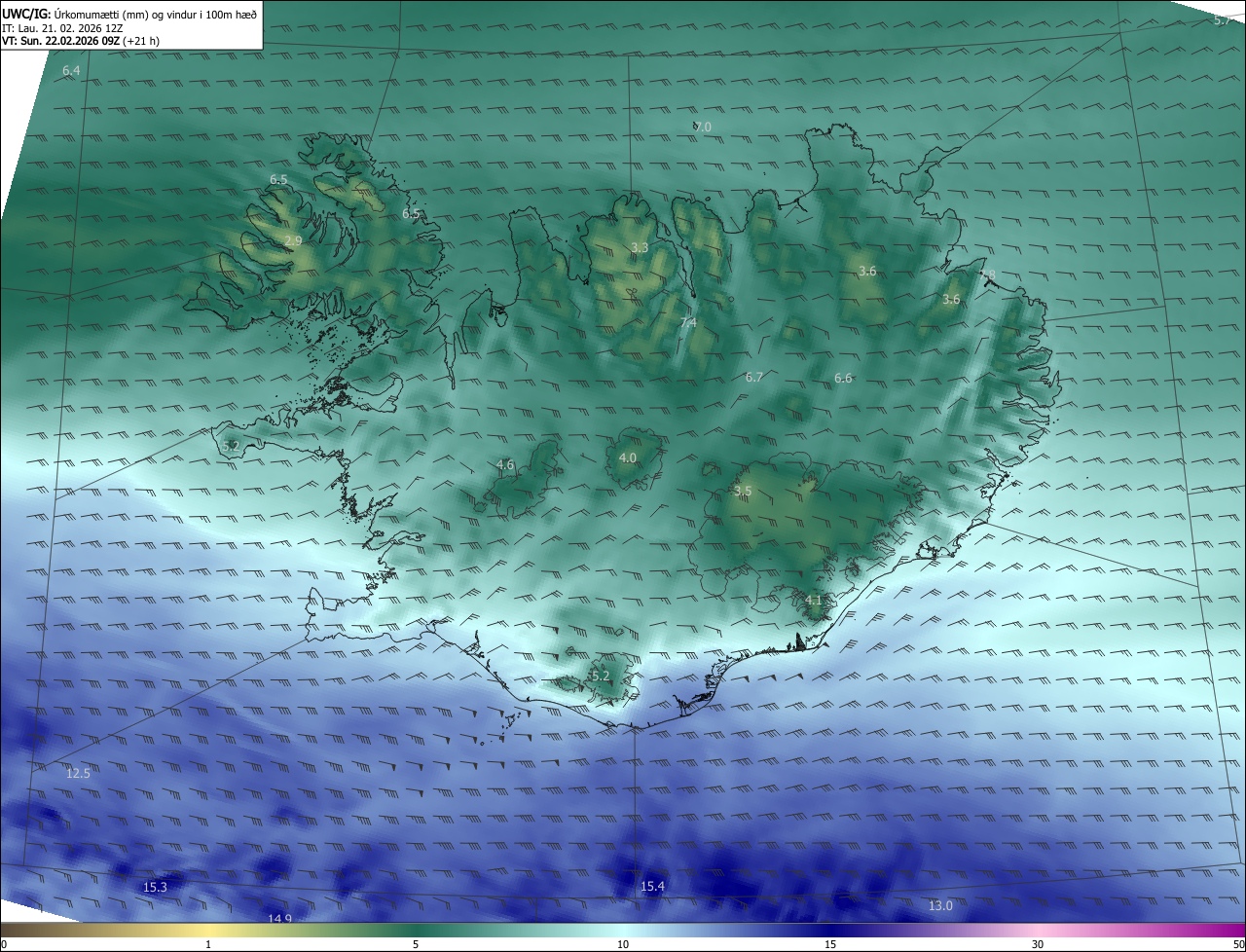This screenshot has width=1246, height=952.
Task: Click the color scale tick label '0'
Action: click(4, 944)
